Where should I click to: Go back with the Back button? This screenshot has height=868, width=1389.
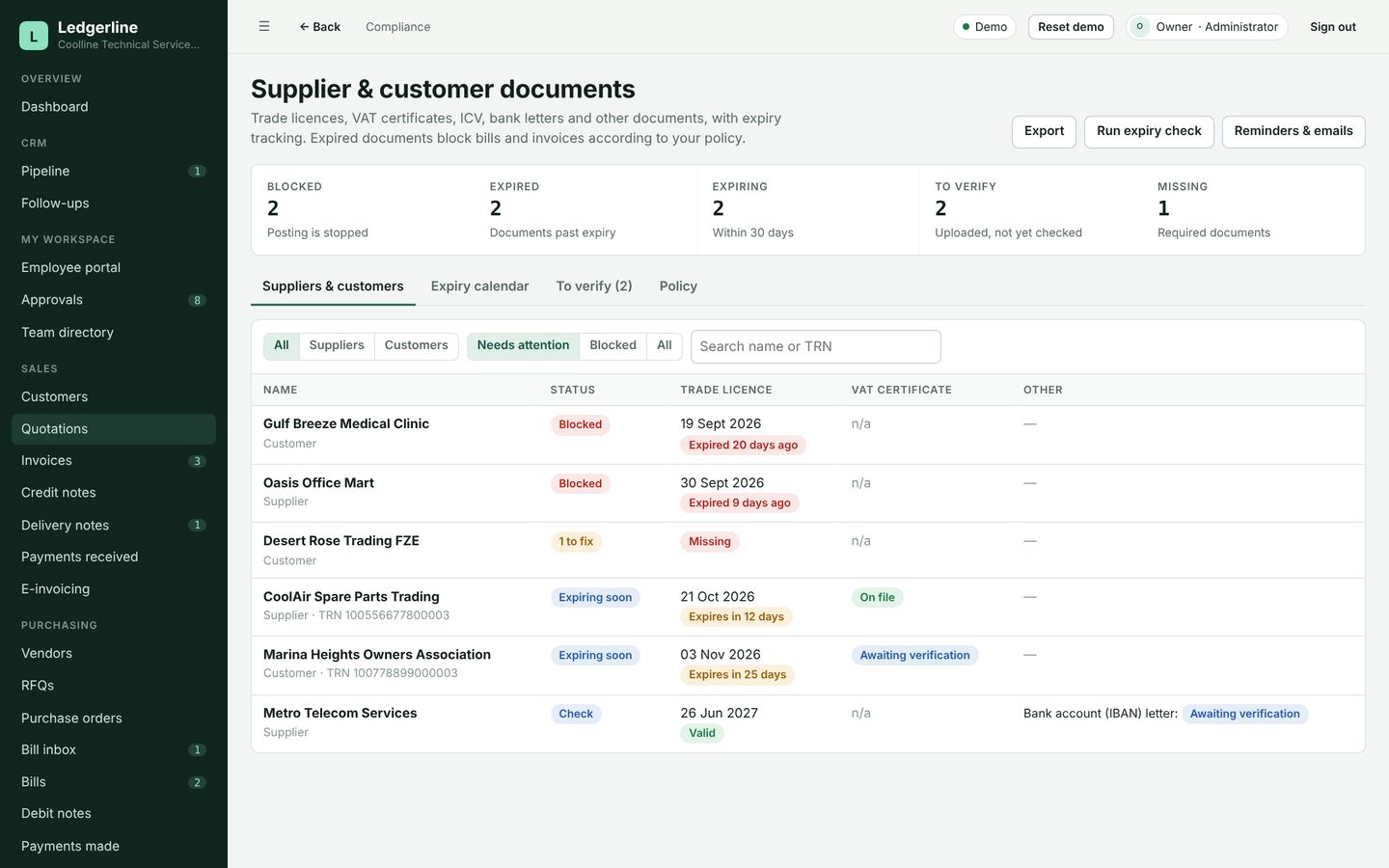click(319, 27)
